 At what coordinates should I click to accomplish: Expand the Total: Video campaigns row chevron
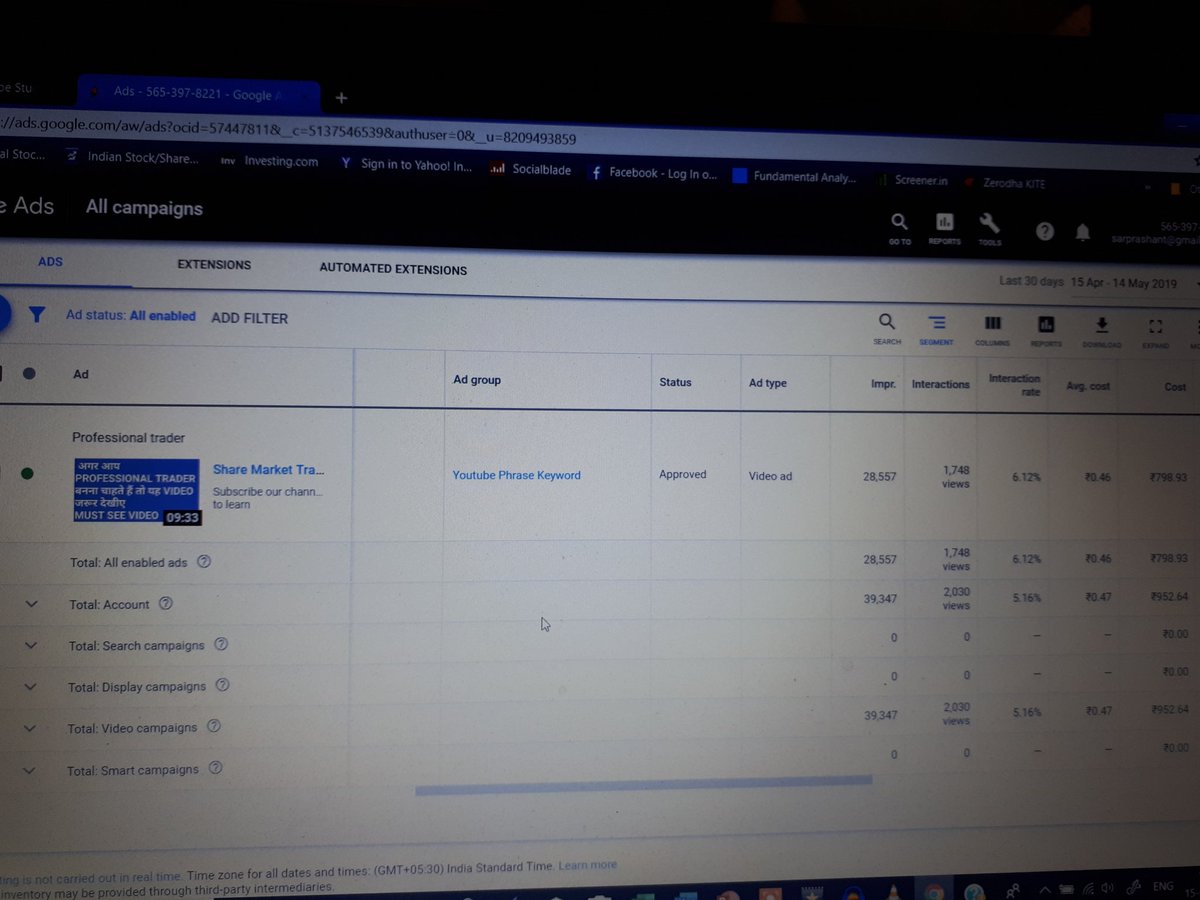point(30,729)
